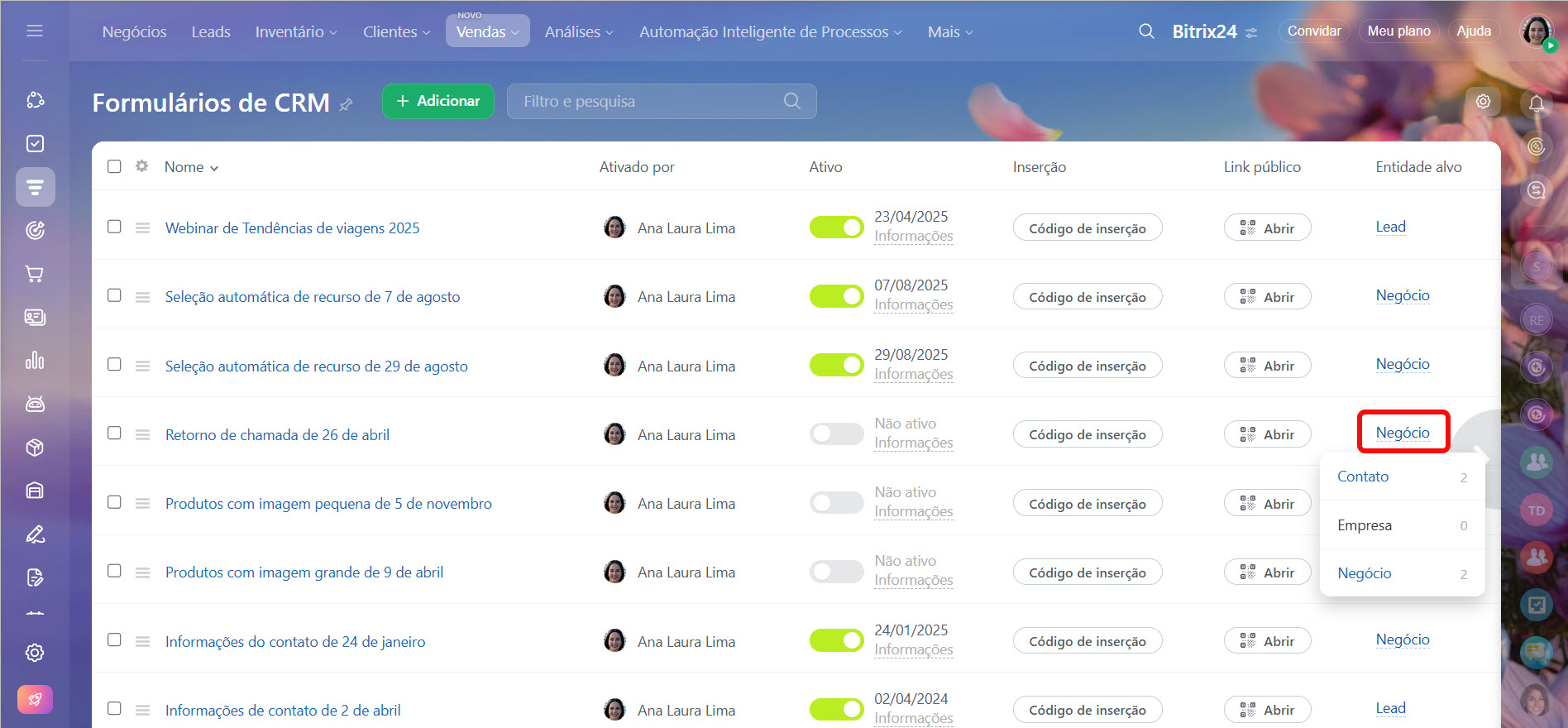Image resolution: width=1568 pixels, height=728 pixels.
Task: Click the tasks checkmark icon in sidebar
Action: point(35,144)
